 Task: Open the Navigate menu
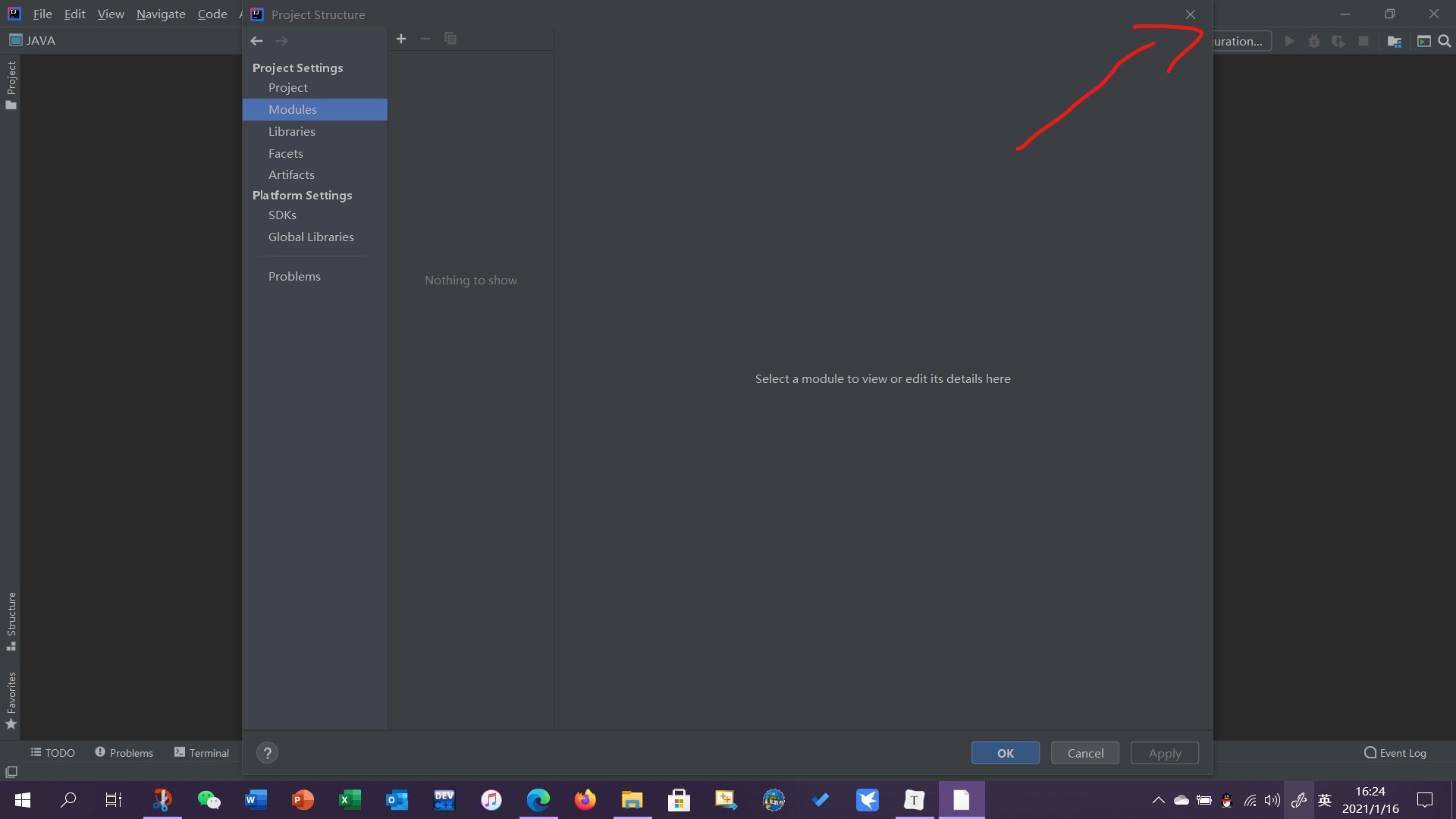coord(161,14)
